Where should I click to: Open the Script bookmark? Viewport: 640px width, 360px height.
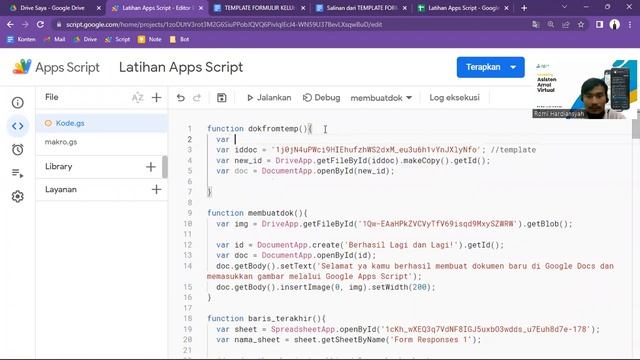(118, 39)
